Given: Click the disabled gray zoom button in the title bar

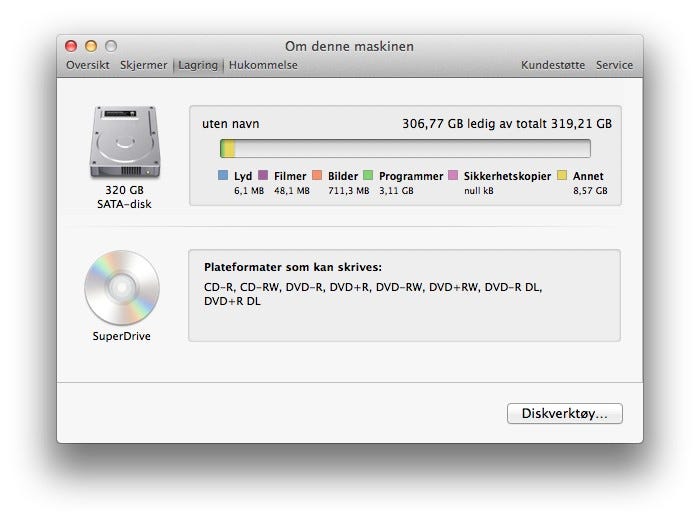Looking at the screenshot, I should [x=111, y=46].
